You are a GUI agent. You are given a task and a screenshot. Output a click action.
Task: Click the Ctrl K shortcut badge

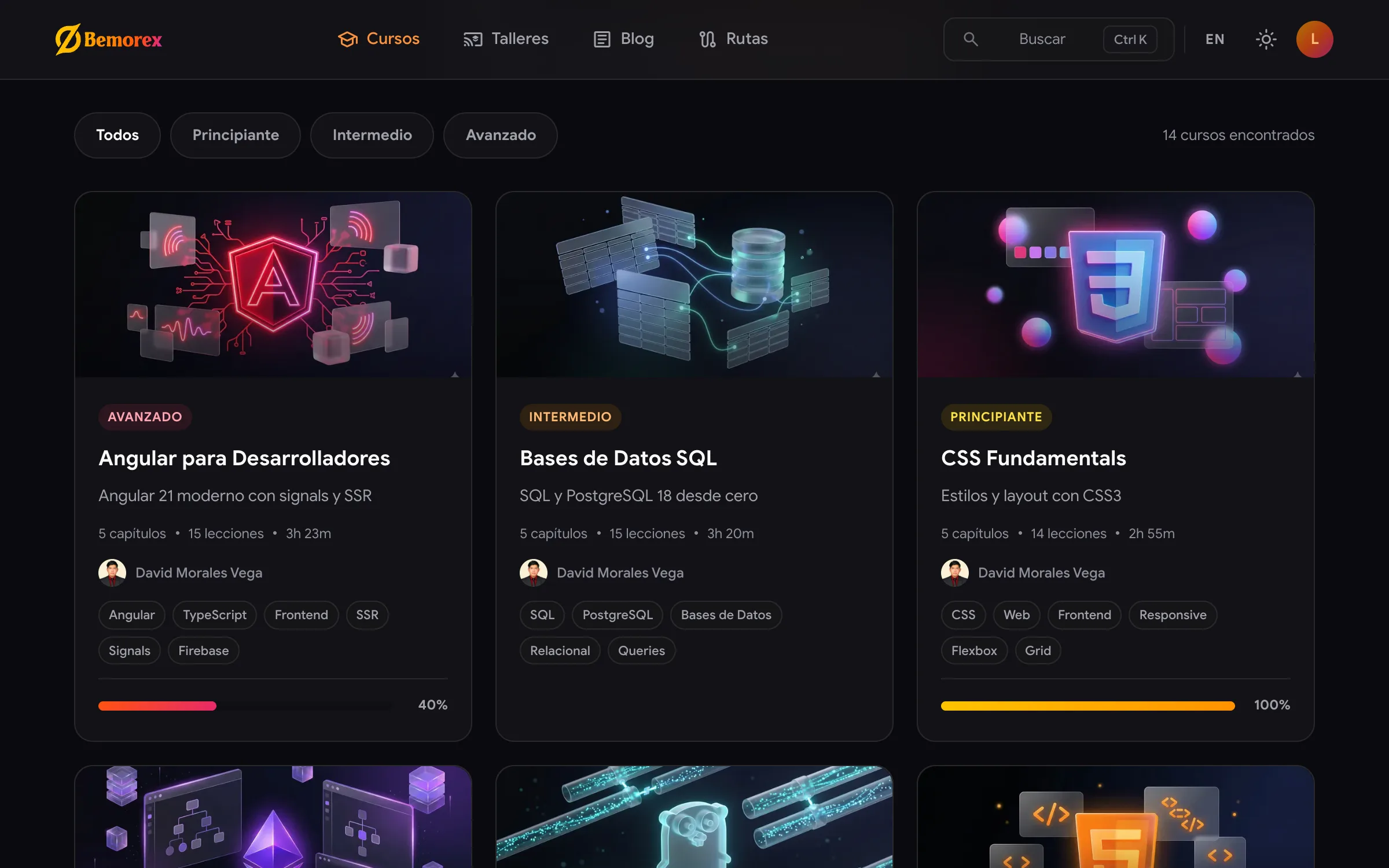click(x=1130, y=39)
